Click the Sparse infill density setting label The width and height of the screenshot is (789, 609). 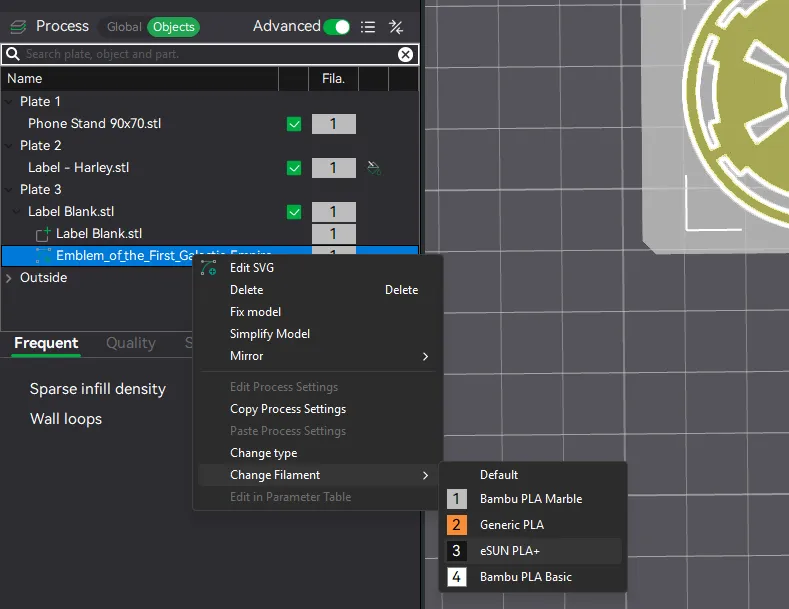[98, 389]
